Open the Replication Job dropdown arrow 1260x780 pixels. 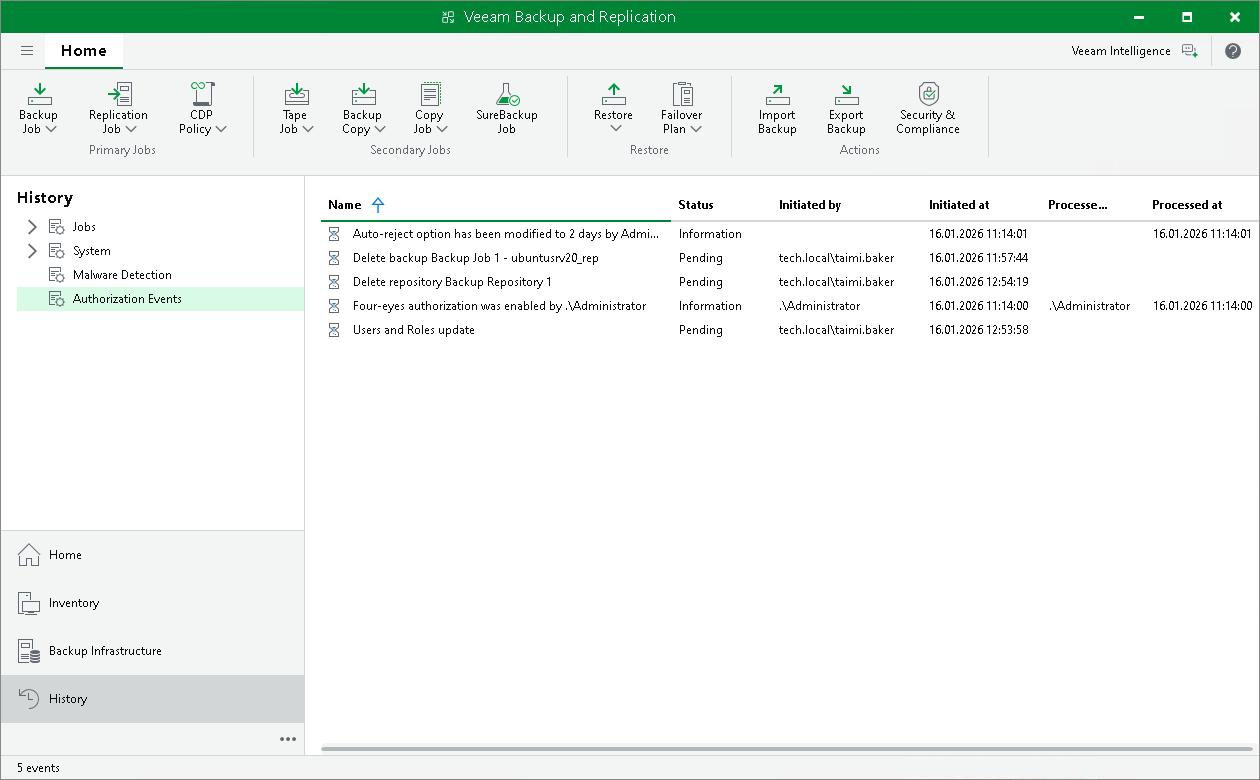131,129
